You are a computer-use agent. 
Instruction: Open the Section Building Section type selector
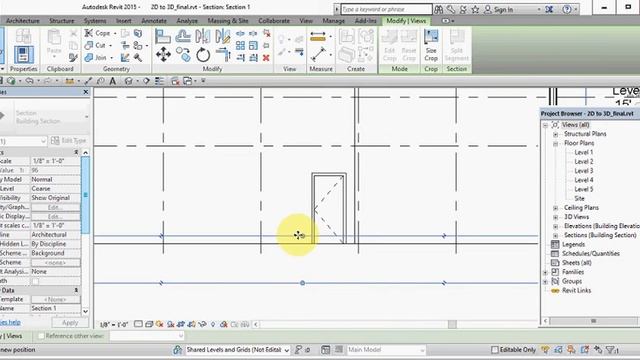tap(45, 117)
